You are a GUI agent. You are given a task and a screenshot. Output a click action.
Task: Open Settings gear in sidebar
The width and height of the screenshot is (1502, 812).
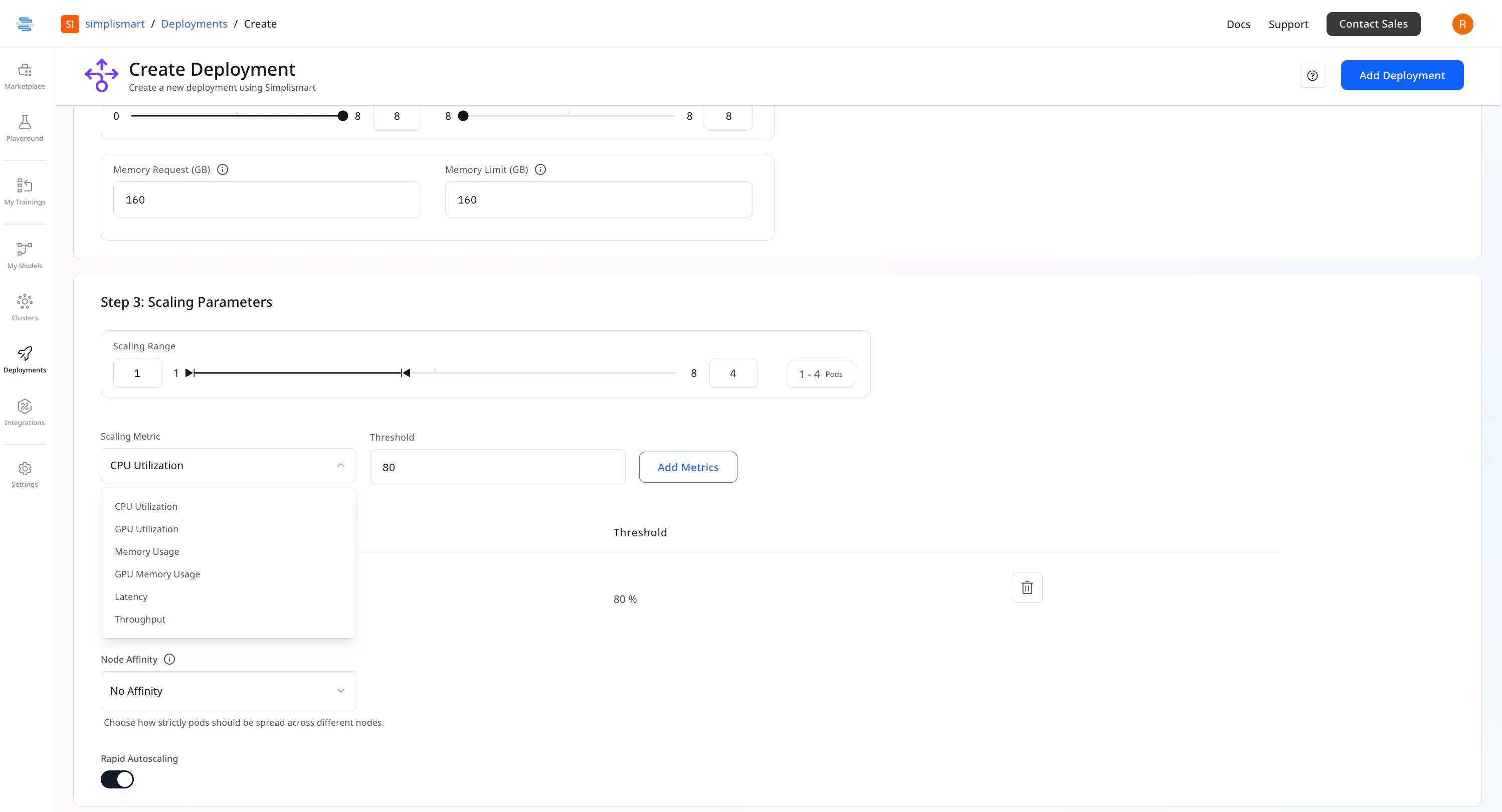tap(25, 475)
